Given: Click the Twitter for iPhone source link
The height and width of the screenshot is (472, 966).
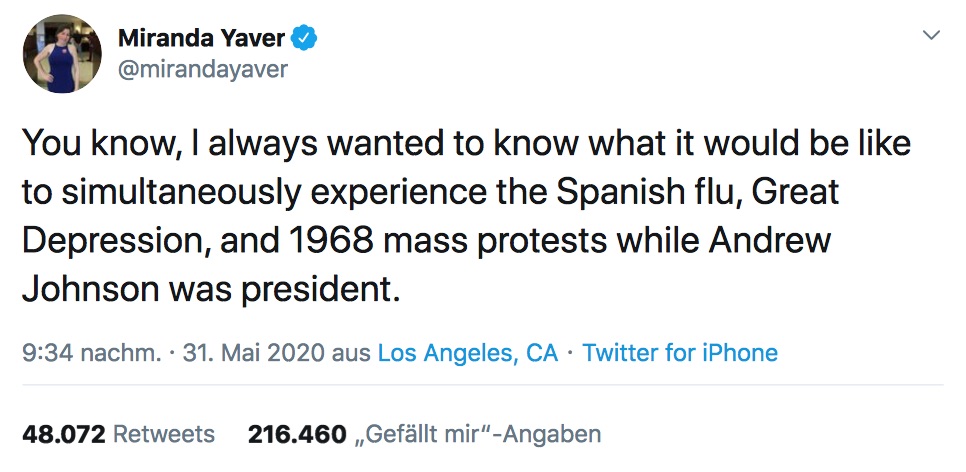Looking at the screenshot, I should point(680,353).
